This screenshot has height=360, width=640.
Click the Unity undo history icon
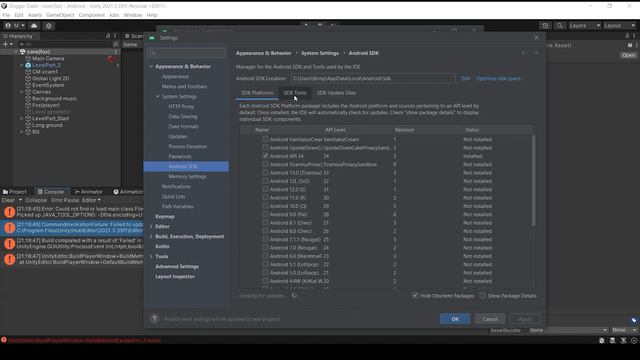point(545,25)
